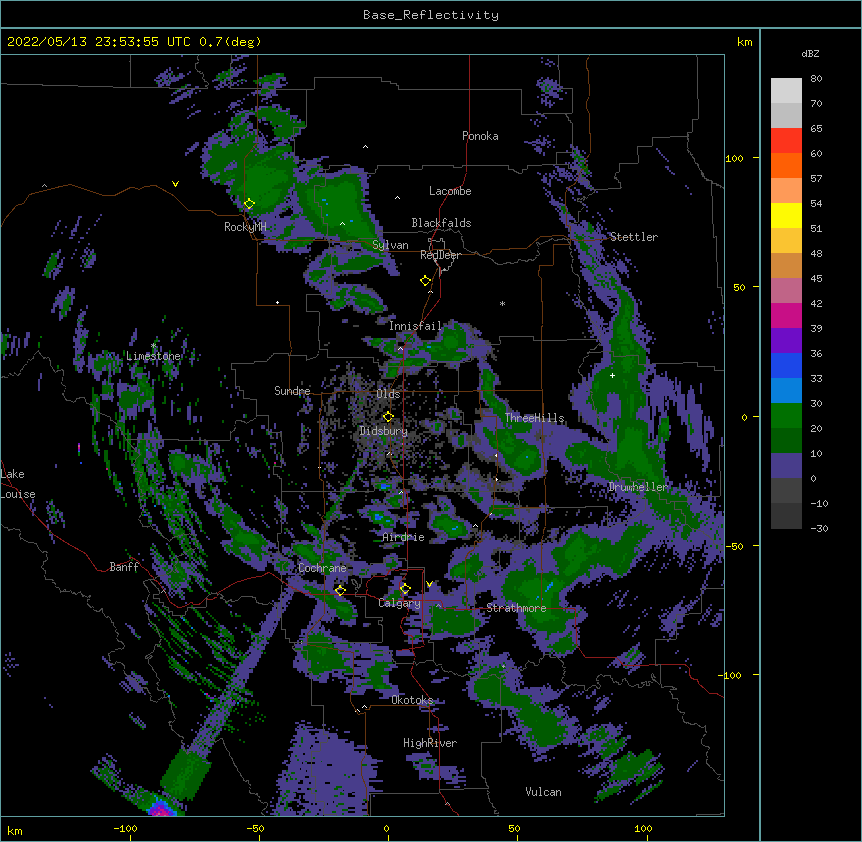The width and height of the screenshot is (862, 842).
Task: Click the Stettler city label
Action: click(x=634, y=237)
